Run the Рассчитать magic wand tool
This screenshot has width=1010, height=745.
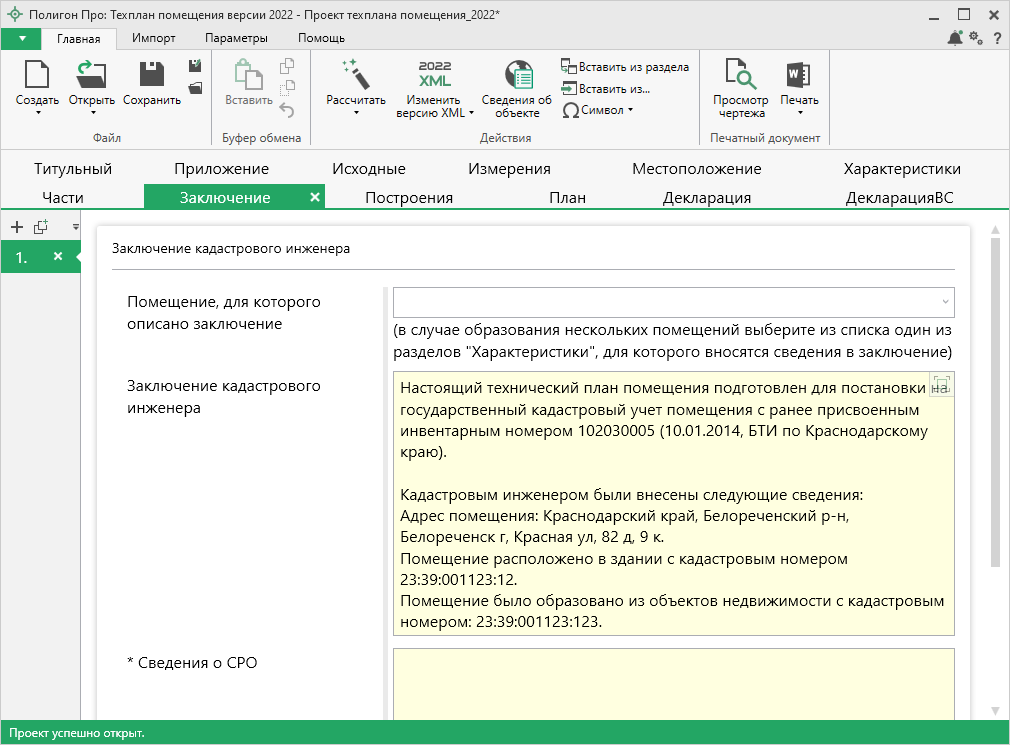click(x=355, y=76)
